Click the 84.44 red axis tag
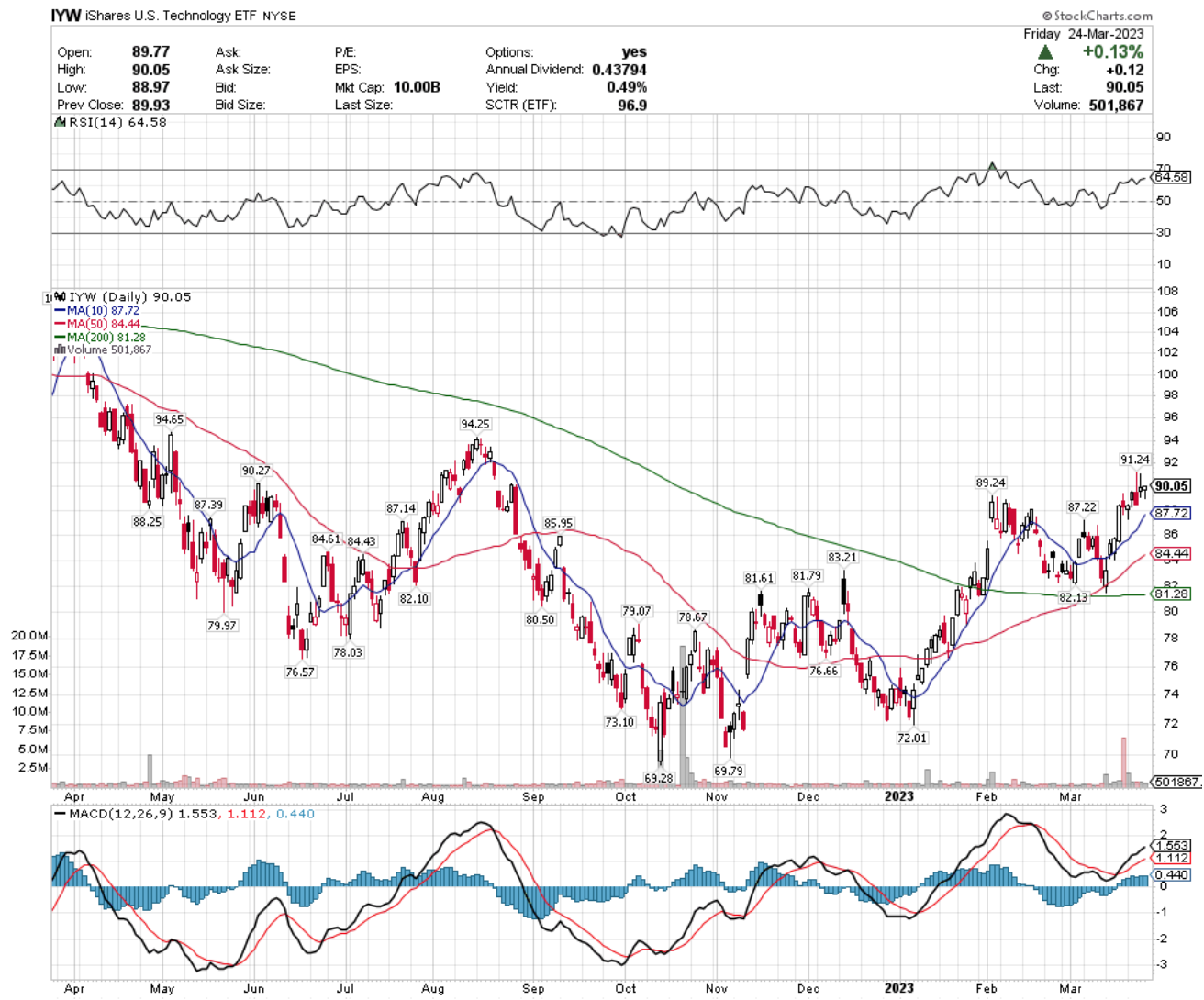The width and height of the screenshot is (1204, 1000). (1172, 553)
